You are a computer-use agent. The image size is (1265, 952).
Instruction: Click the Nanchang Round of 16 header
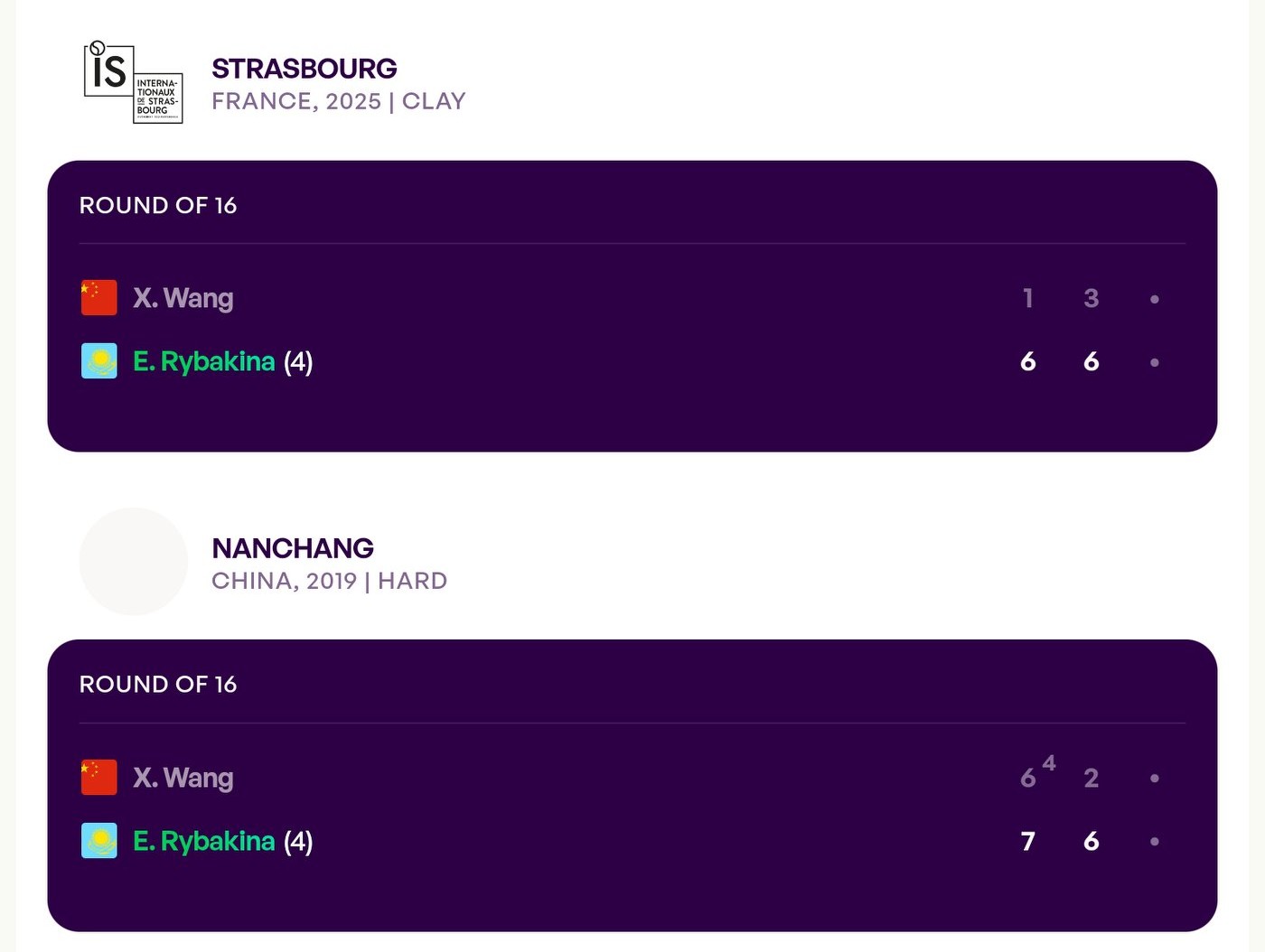(x=158, y=685)
